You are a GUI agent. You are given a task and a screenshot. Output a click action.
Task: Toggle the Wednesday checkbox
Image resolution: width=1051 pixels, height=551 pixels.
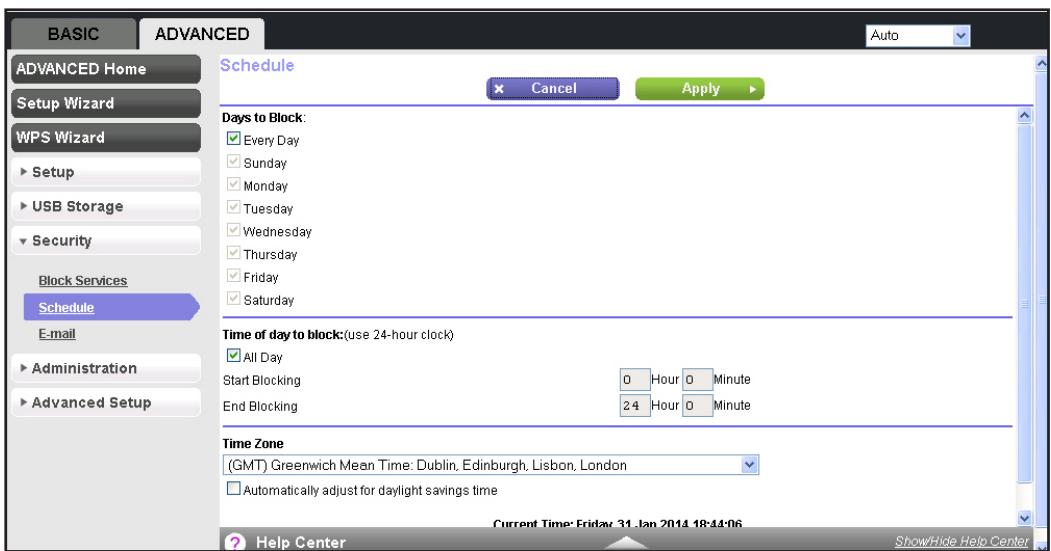[x=233, y=230]
